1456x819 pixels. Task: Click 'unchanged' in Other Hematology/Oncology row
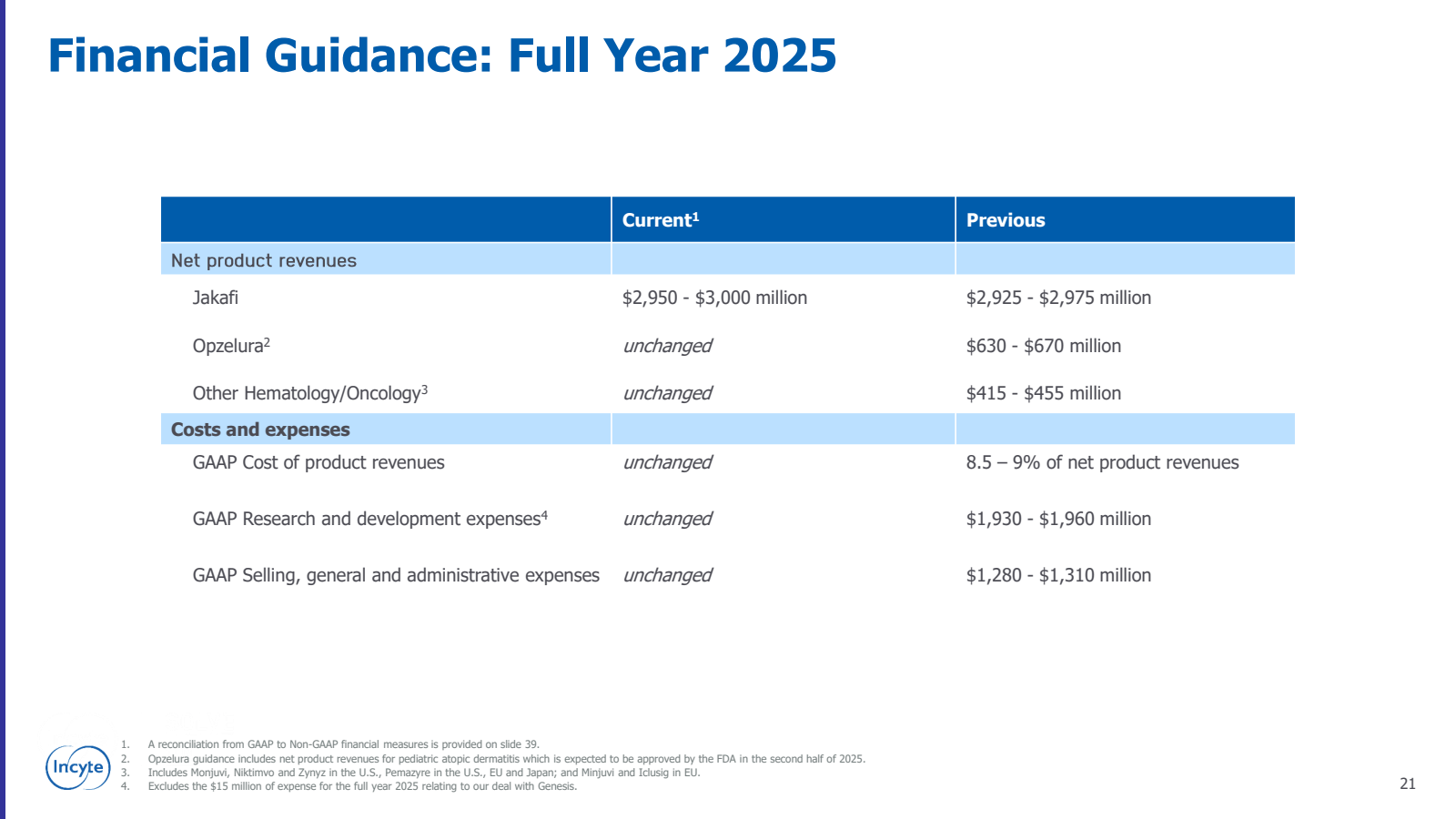tap(667, 393)
